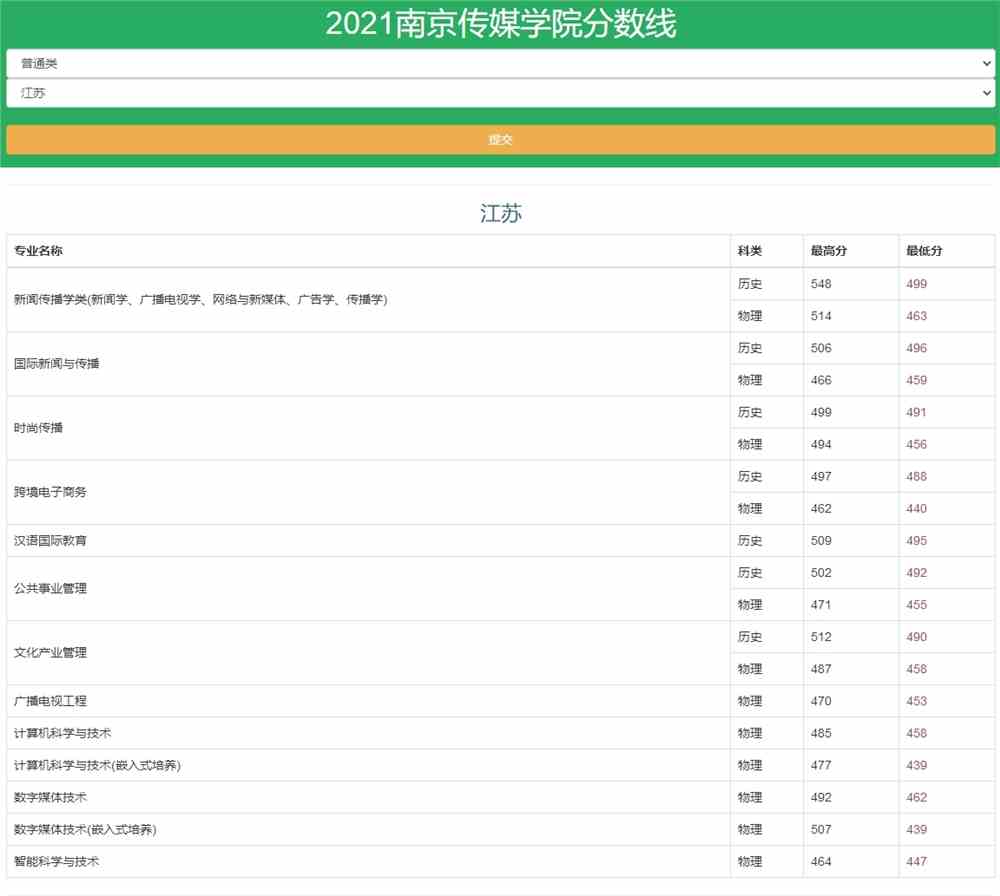The width and height of the screenshot is (1000, 896).
Task: Click highest score 548 for 新闻传播学类
Action: (x=821, y=284)
